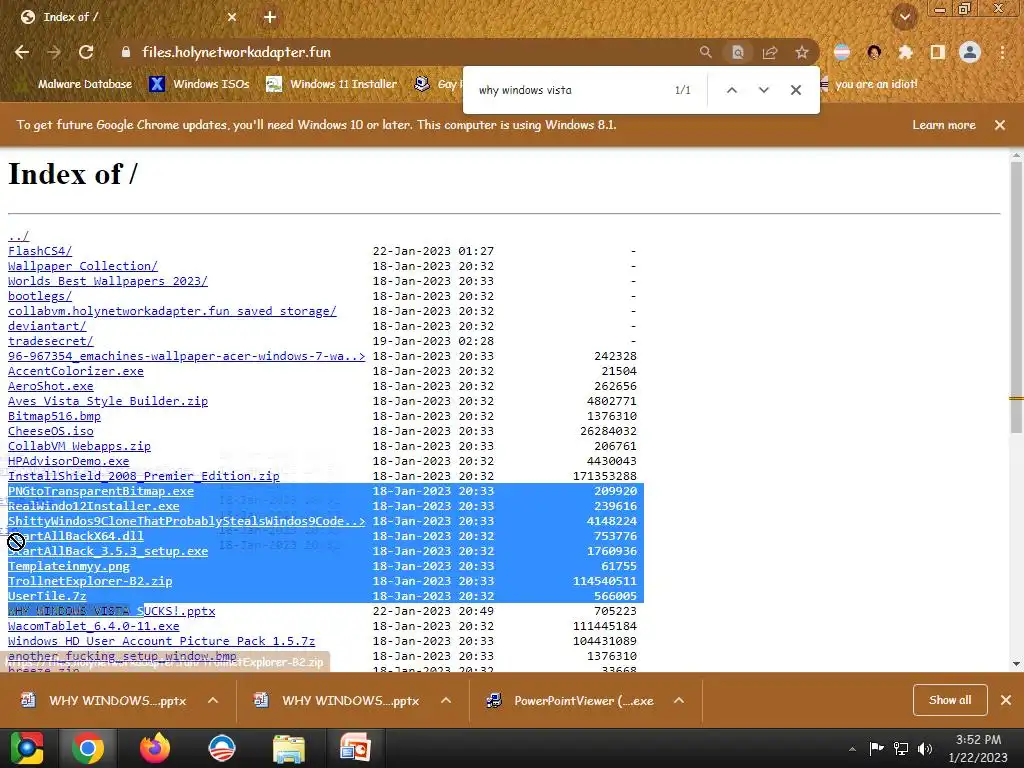Open the bootlegs/ directory link
Screen dimensions: 1024x768
[40, 296]
